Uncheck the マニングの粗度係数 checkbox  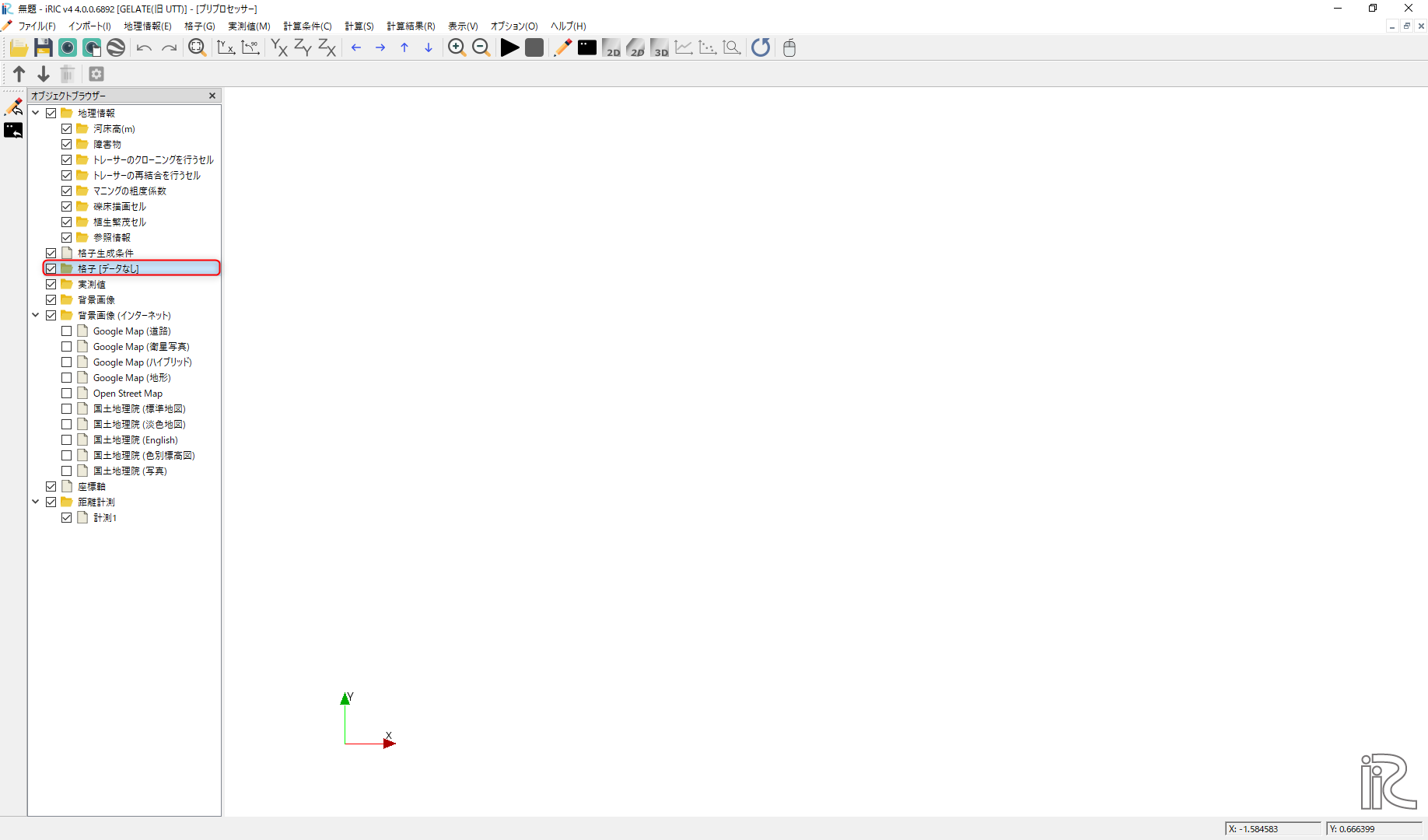[67, 191]
